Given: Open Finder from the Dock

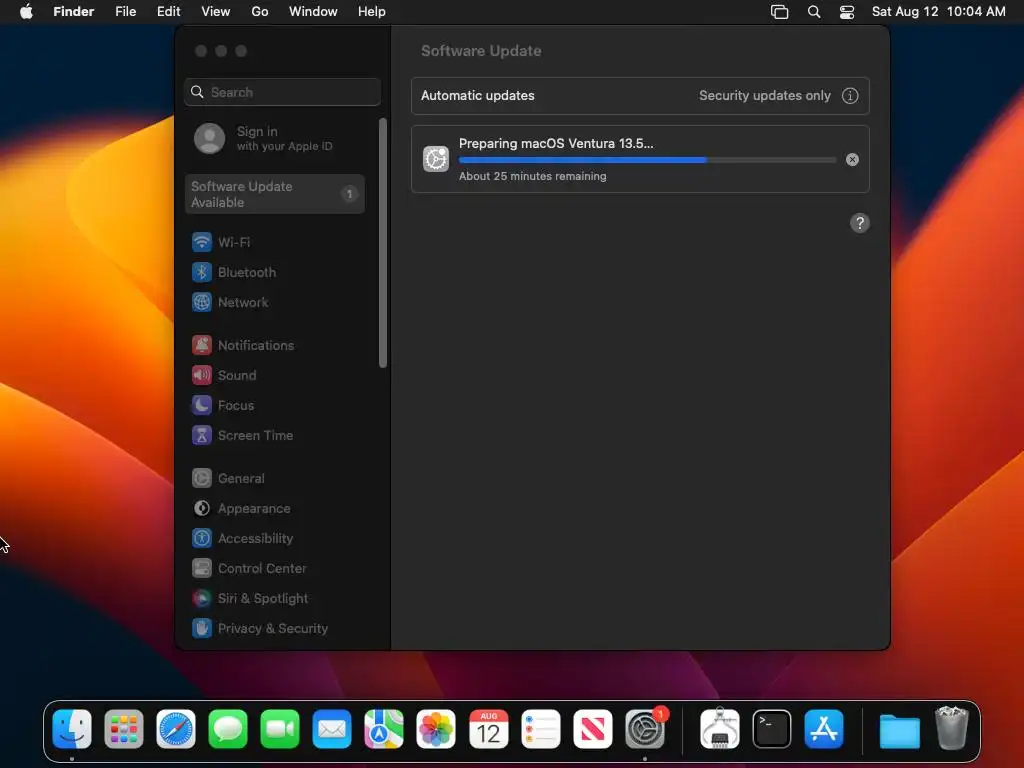Looking at the screenshot, I should point(72,729).
